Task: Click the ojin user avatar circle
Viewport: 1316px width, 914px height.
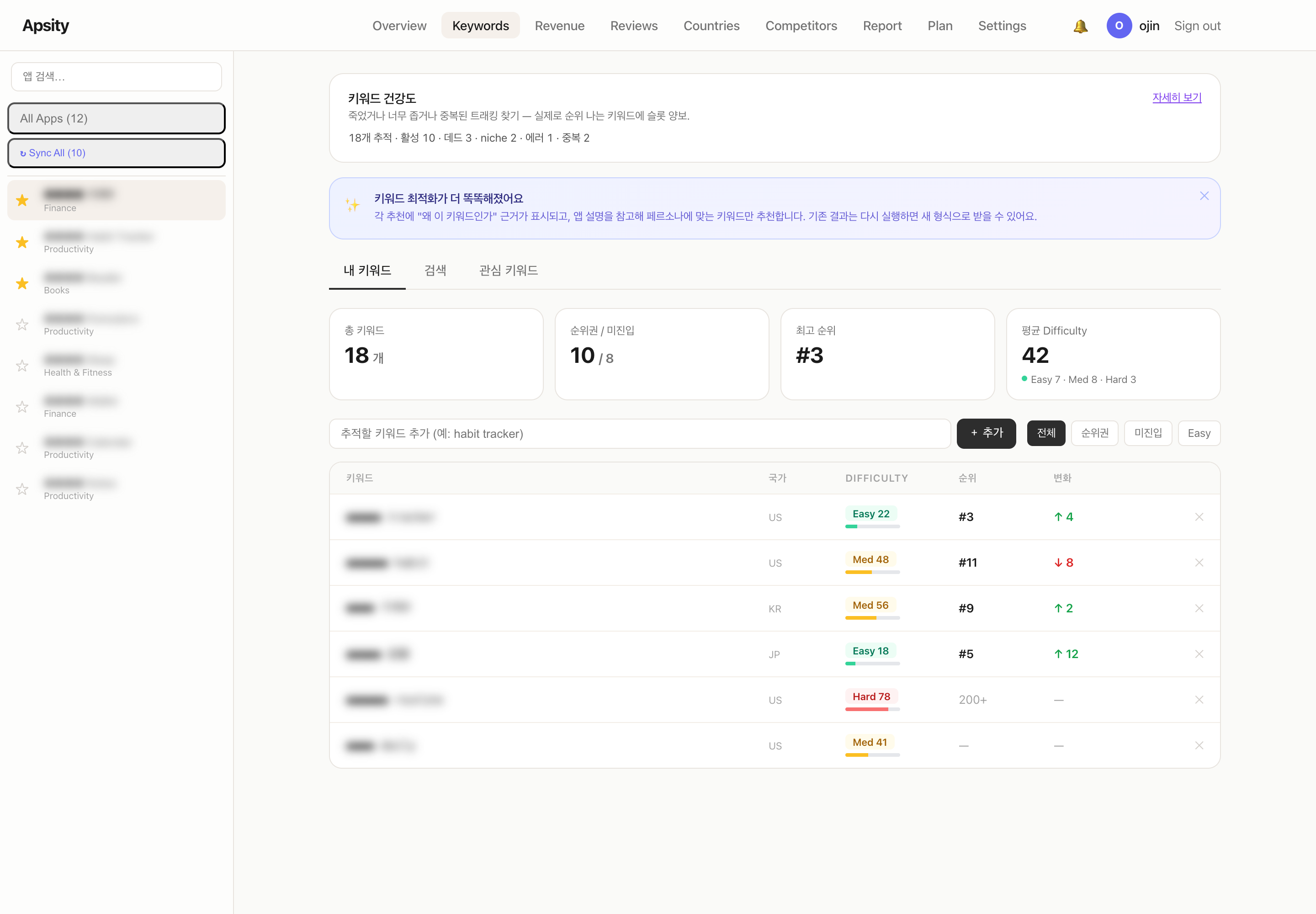Action: (1119, 26)
